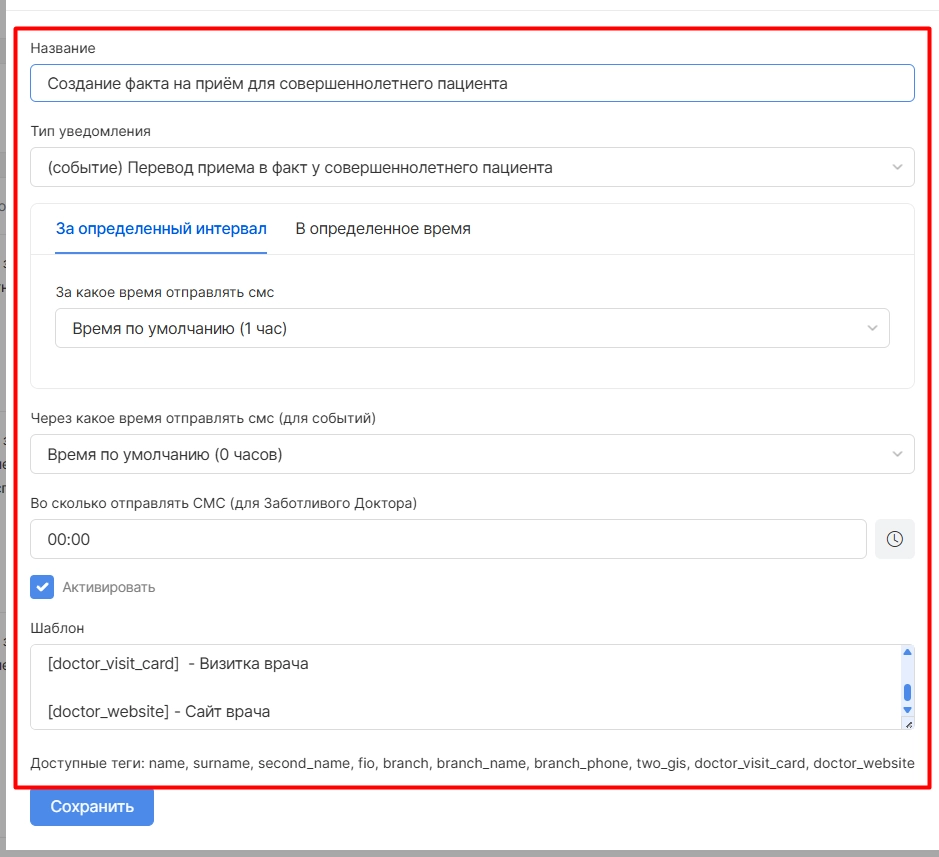Click chevron arrow in 'Через какое время' field
Screen dimensions: 939x857
click(896, 455)
